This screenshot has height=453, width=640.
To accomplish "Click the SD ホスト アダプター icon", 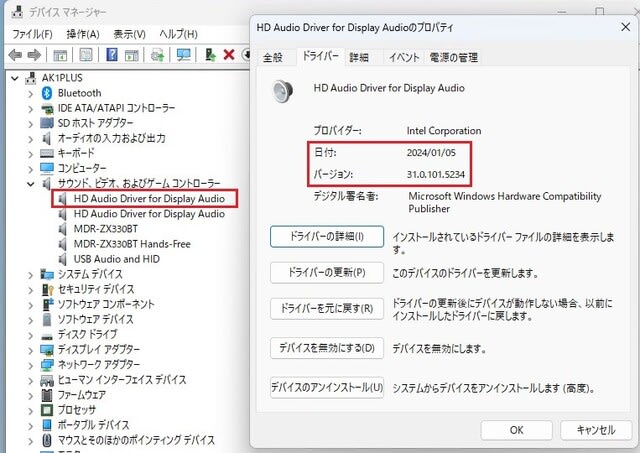I will 47,123.
